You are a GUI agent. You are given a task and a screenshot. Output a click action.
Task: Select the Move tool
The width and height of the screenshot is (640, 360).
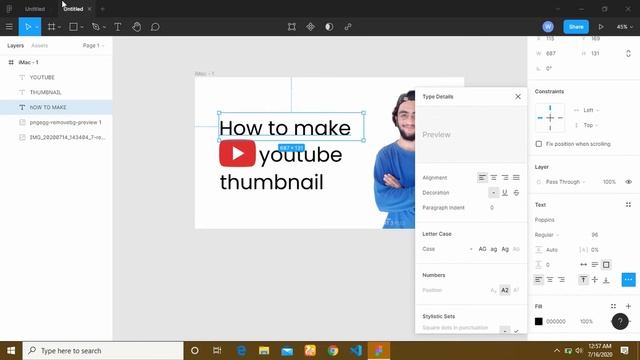28,27
